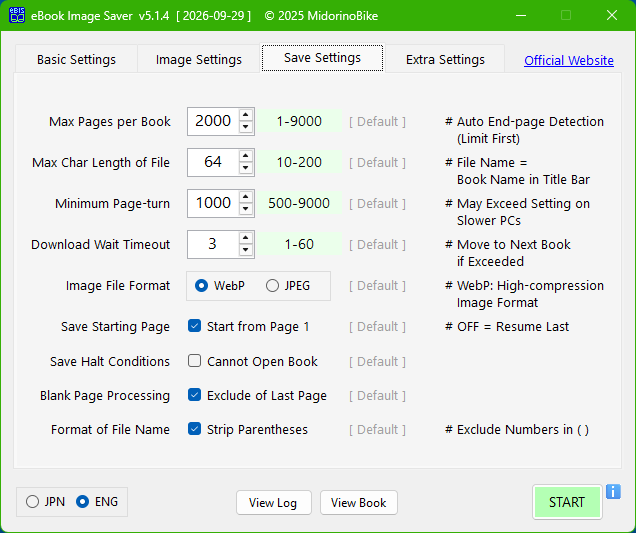Click the 1-9000 range label
Screen dimensions: 636x533
point(299,121)
